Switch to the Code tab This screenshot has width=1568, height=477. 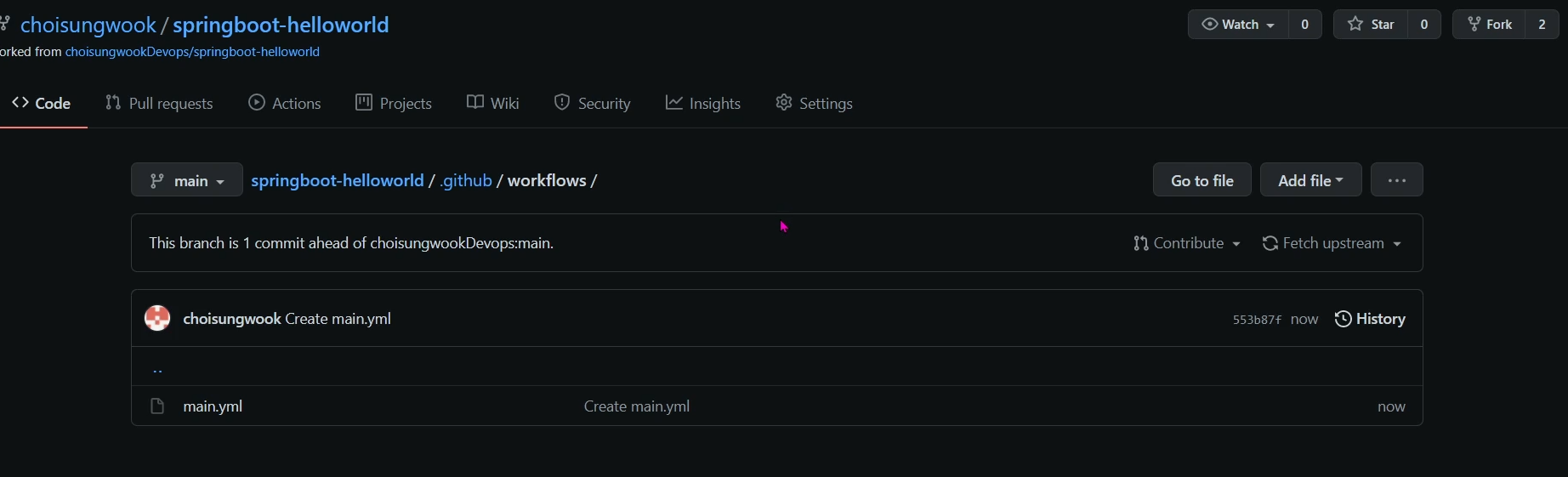[42, 103]
